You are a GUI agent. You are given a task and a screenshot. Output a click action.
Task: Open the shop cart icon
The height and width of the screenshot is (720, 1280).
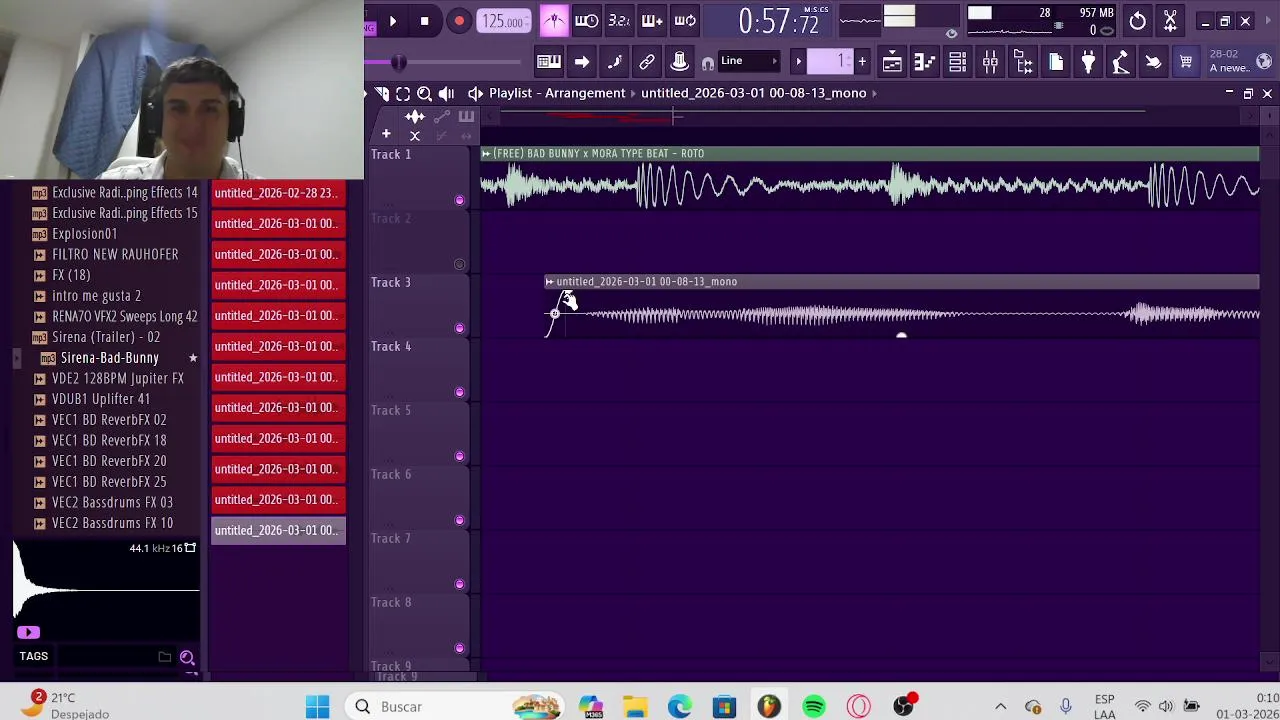pos(1186,62)
